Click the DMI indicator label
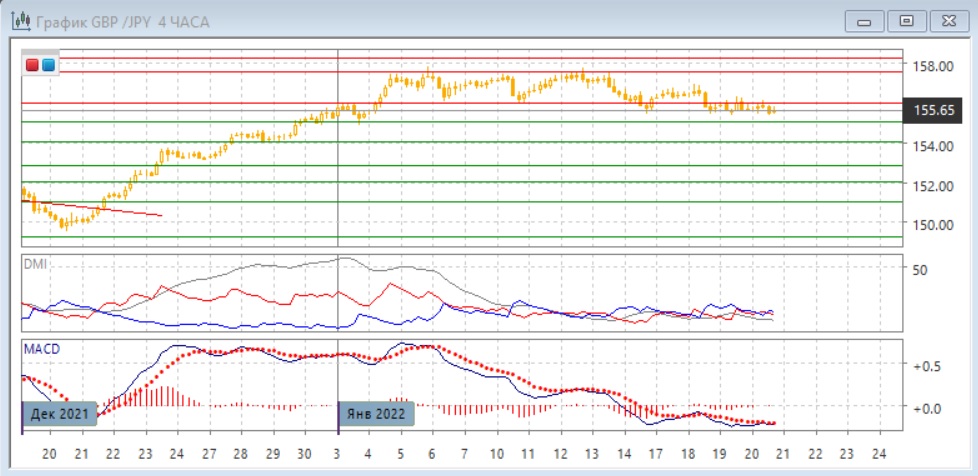The image size is (978, 476). pos(36,264)
